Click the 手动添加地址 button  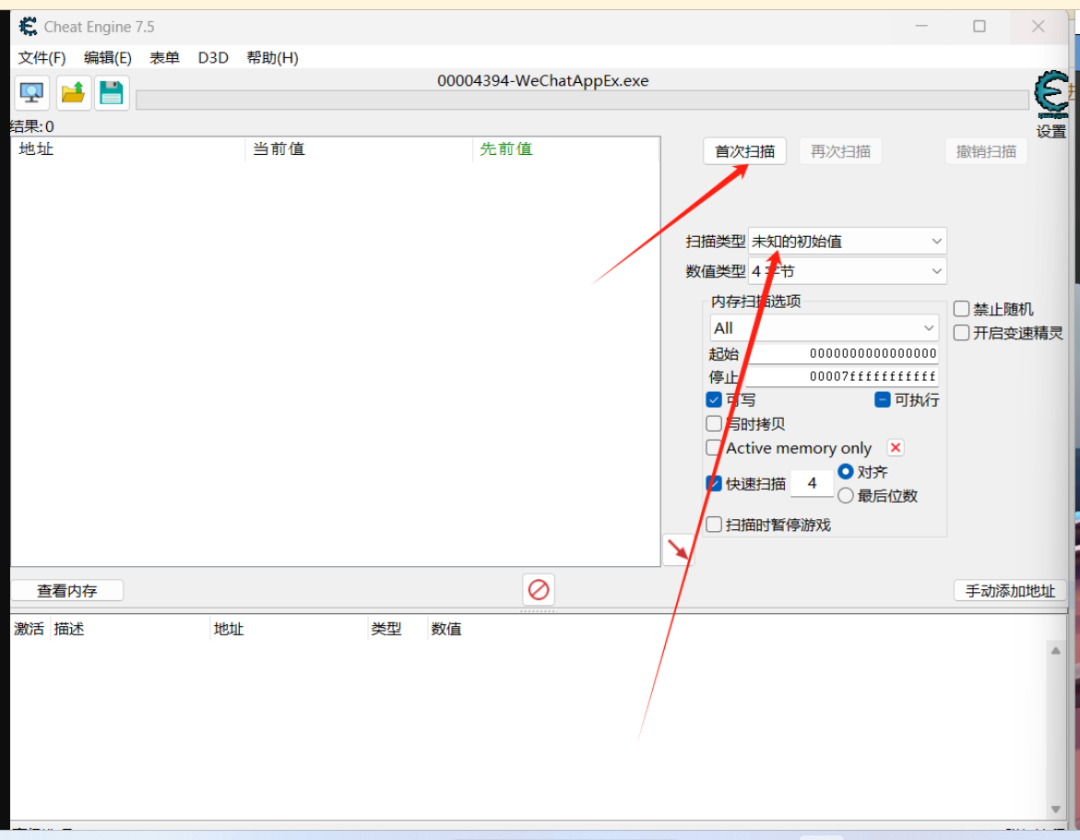1010,591
